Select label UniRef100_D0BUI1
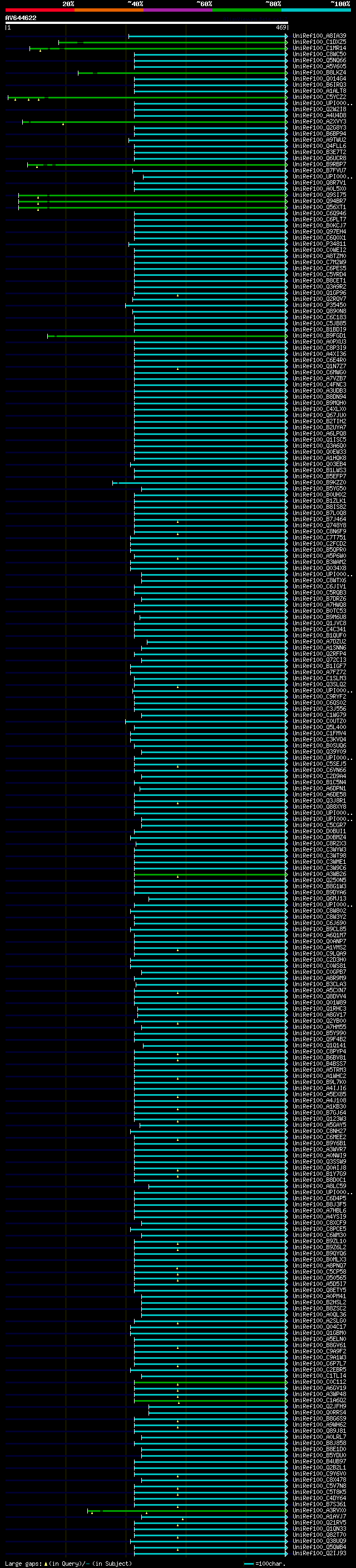 tap(319, 832)
